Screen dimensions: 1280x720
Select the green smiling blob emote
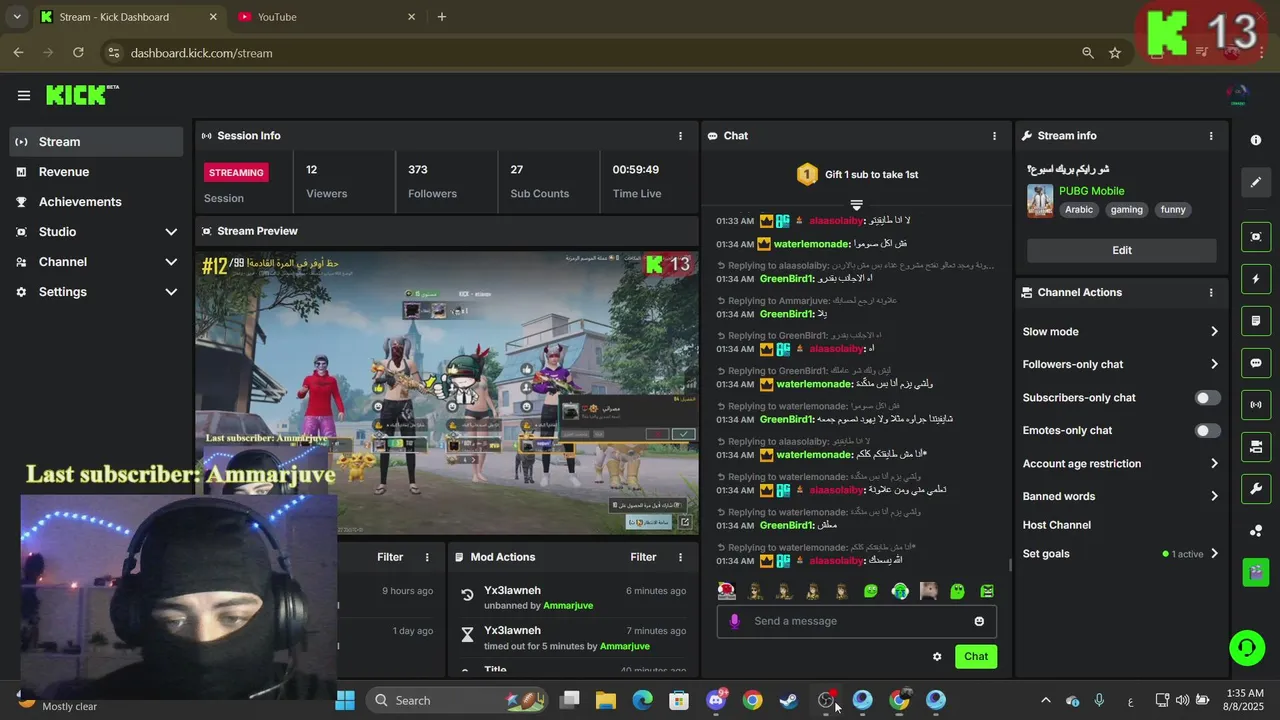coord(871,591)
